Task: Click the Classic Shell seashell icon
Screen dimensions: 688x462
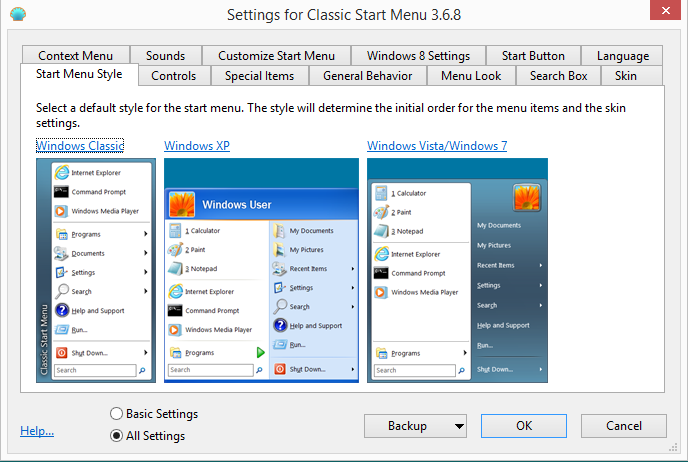Action: coord(18,14)
